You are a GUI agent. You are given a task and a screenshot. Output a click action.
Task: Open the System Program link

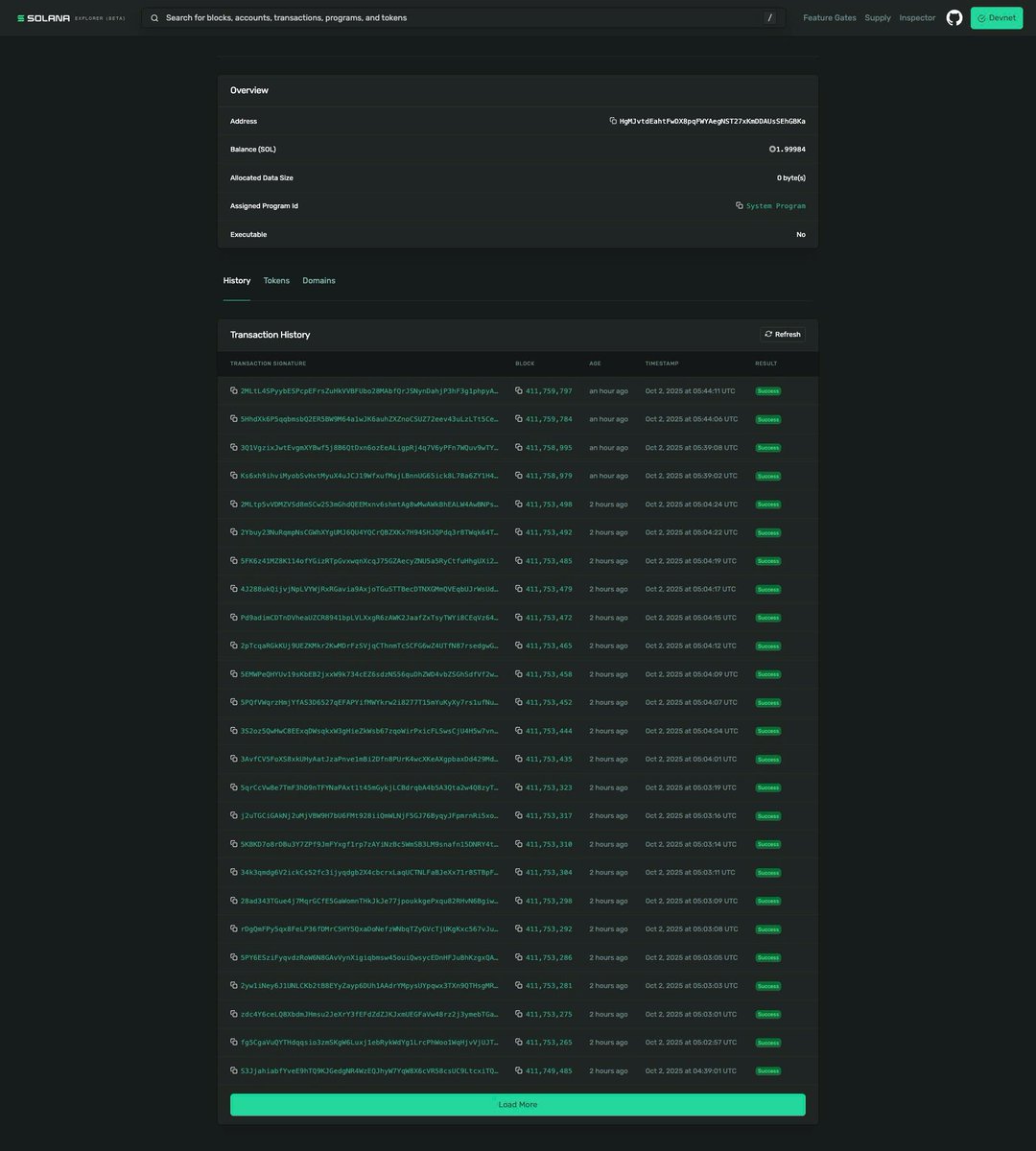click(776, 206)
